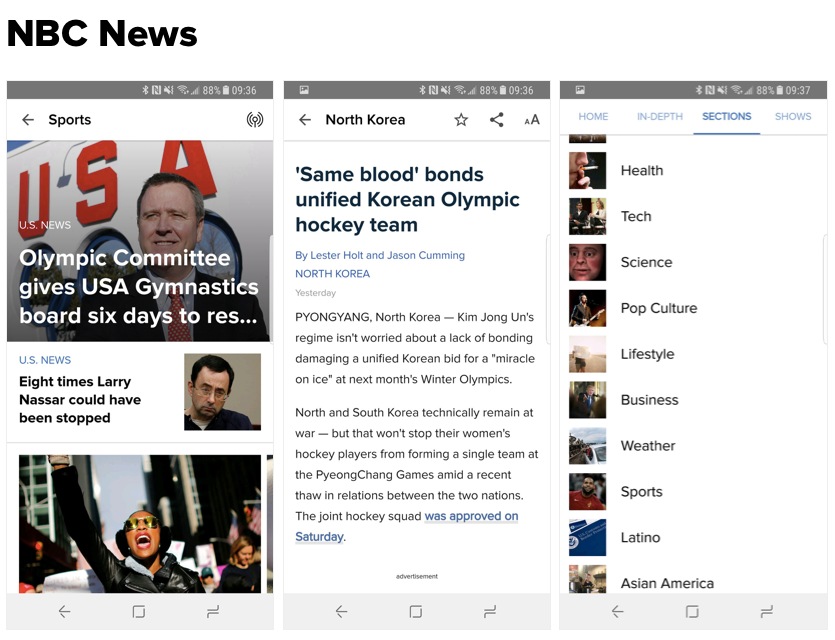This screenshot has height=640, width=835.
Task: Choose Science in the sections list
Action: click(x=646, y=262)
